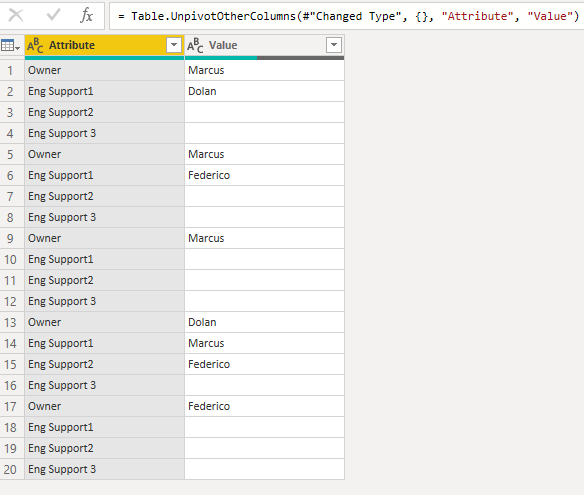The width and height of the screenshot is (584, 495).
Task: Open the Value column filter dropdown
Action: click(334, 45)
